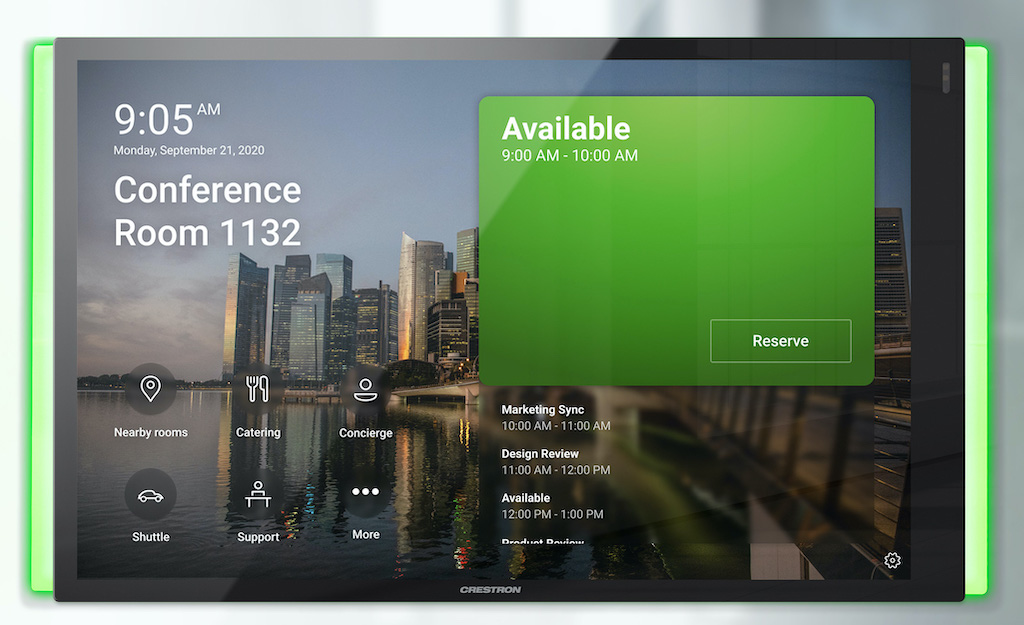Request a ride via the Shuttle car icon
Screen dimensions: 1024x625
(151, 494)
